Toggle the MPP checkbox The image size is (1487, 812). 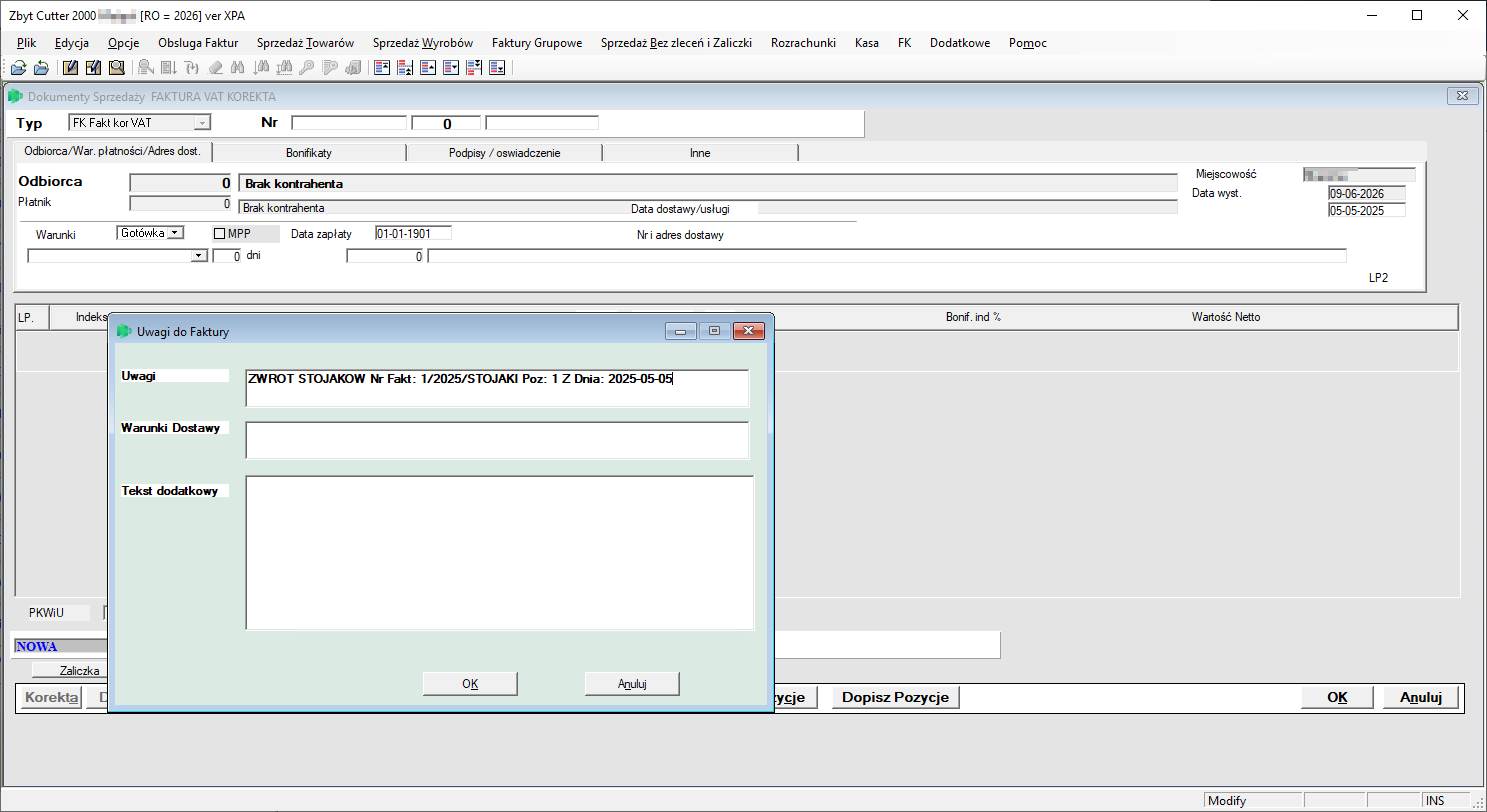coord(220,233)
